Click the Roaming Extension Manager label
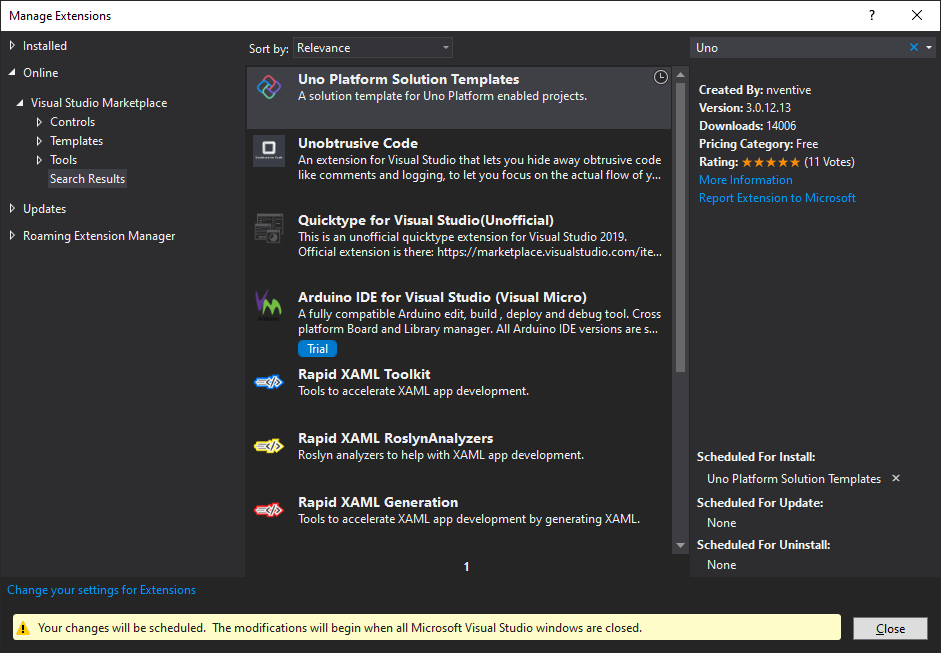This screenshot has width=941, height=653. (99, 236)
